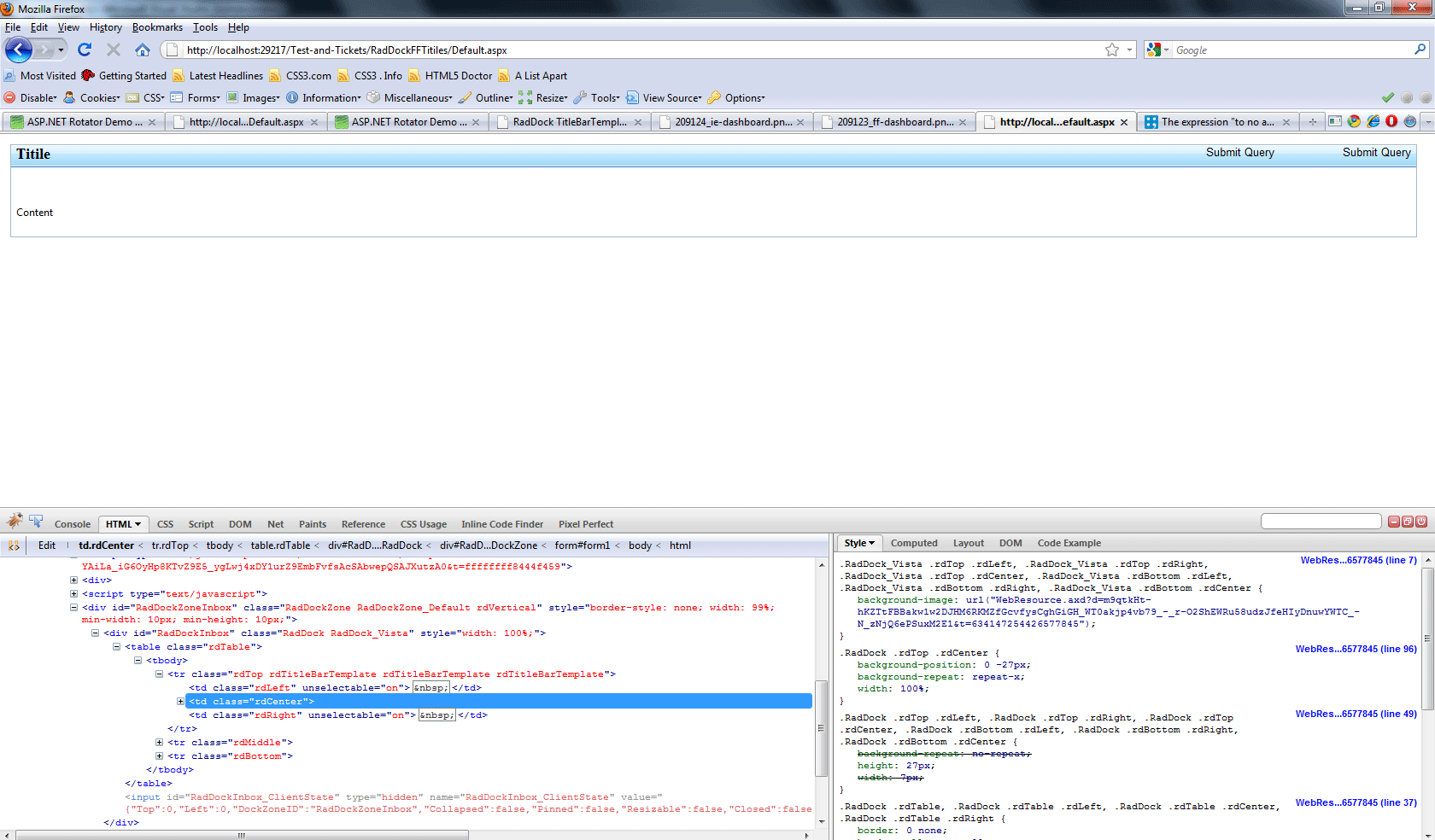Switch to the Computed side panel tab

(x=913, y=543)
